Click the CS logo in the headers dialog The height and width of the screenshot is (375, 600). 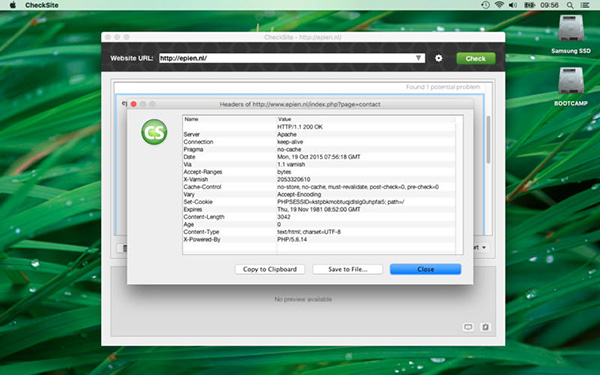pos(154,132)
